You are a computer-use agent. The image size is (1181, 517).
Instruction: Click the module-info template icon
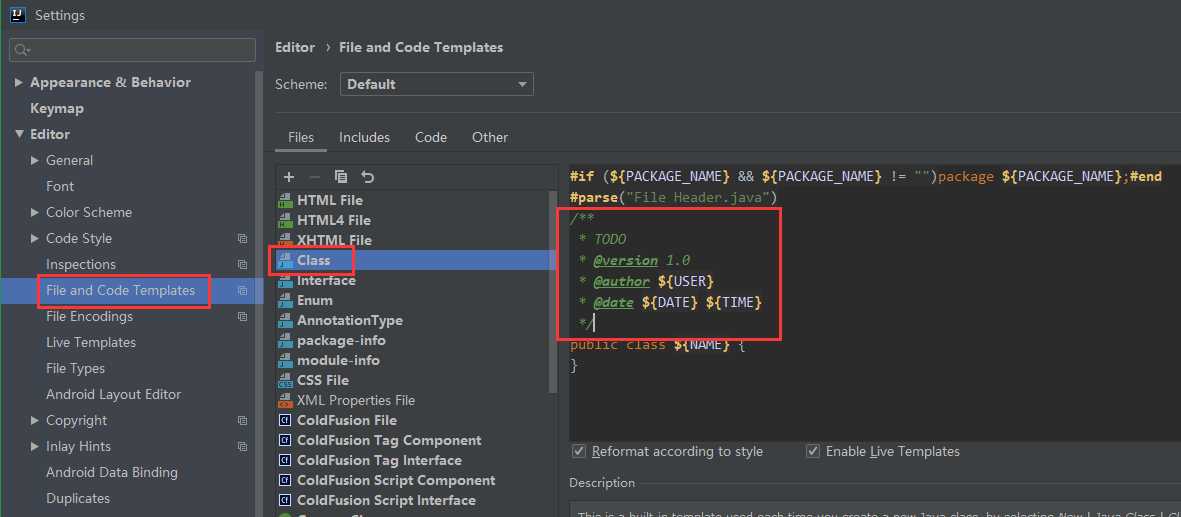[285, 360]
